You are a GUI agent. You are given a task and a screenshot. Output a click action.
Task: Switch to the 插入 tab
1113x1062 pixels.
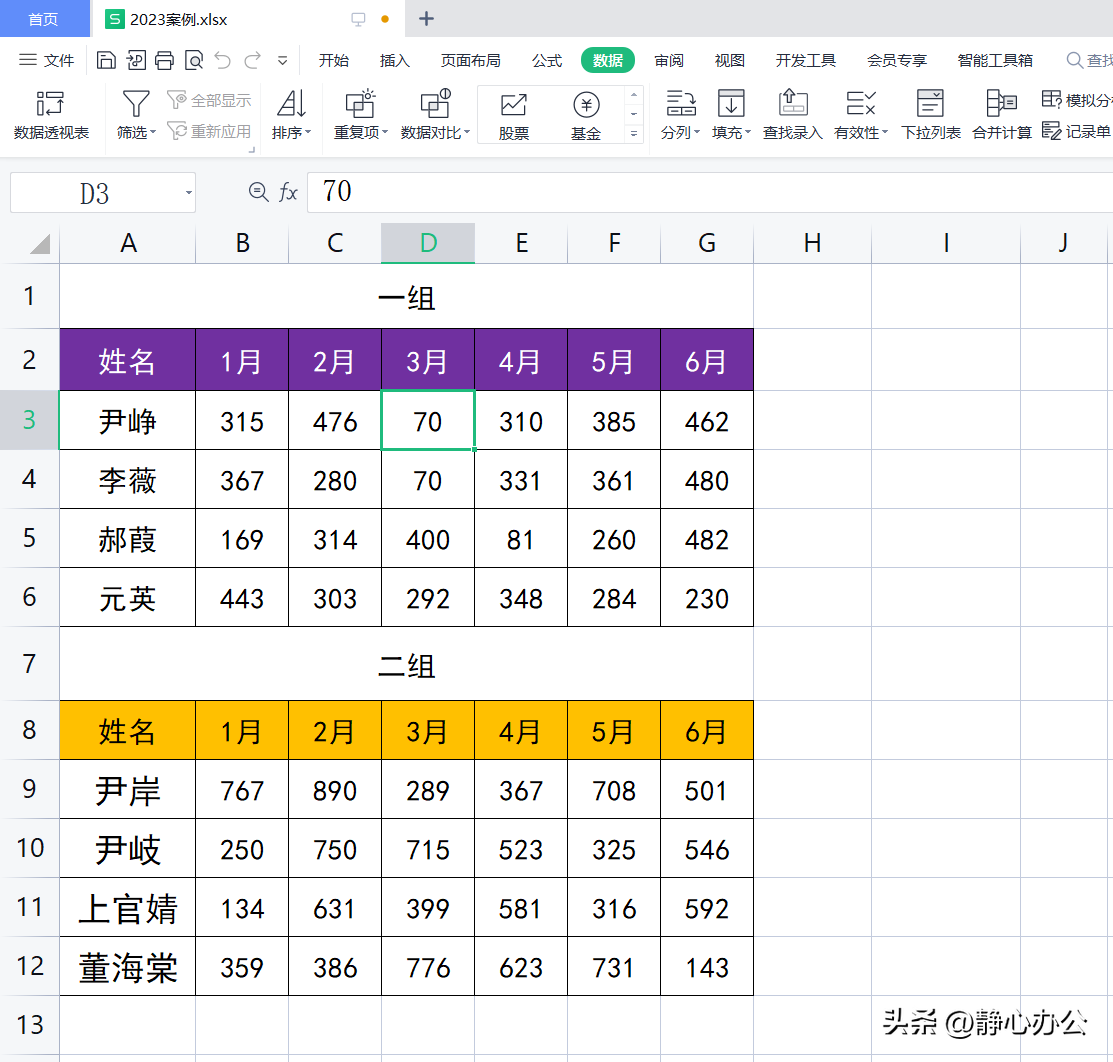[395, 60]
